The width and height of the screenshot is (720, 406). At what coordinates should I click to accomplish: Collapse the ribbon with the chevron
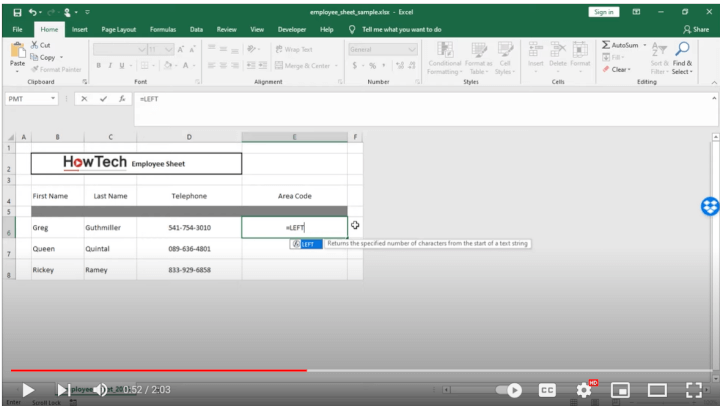(x=714, y=82)
